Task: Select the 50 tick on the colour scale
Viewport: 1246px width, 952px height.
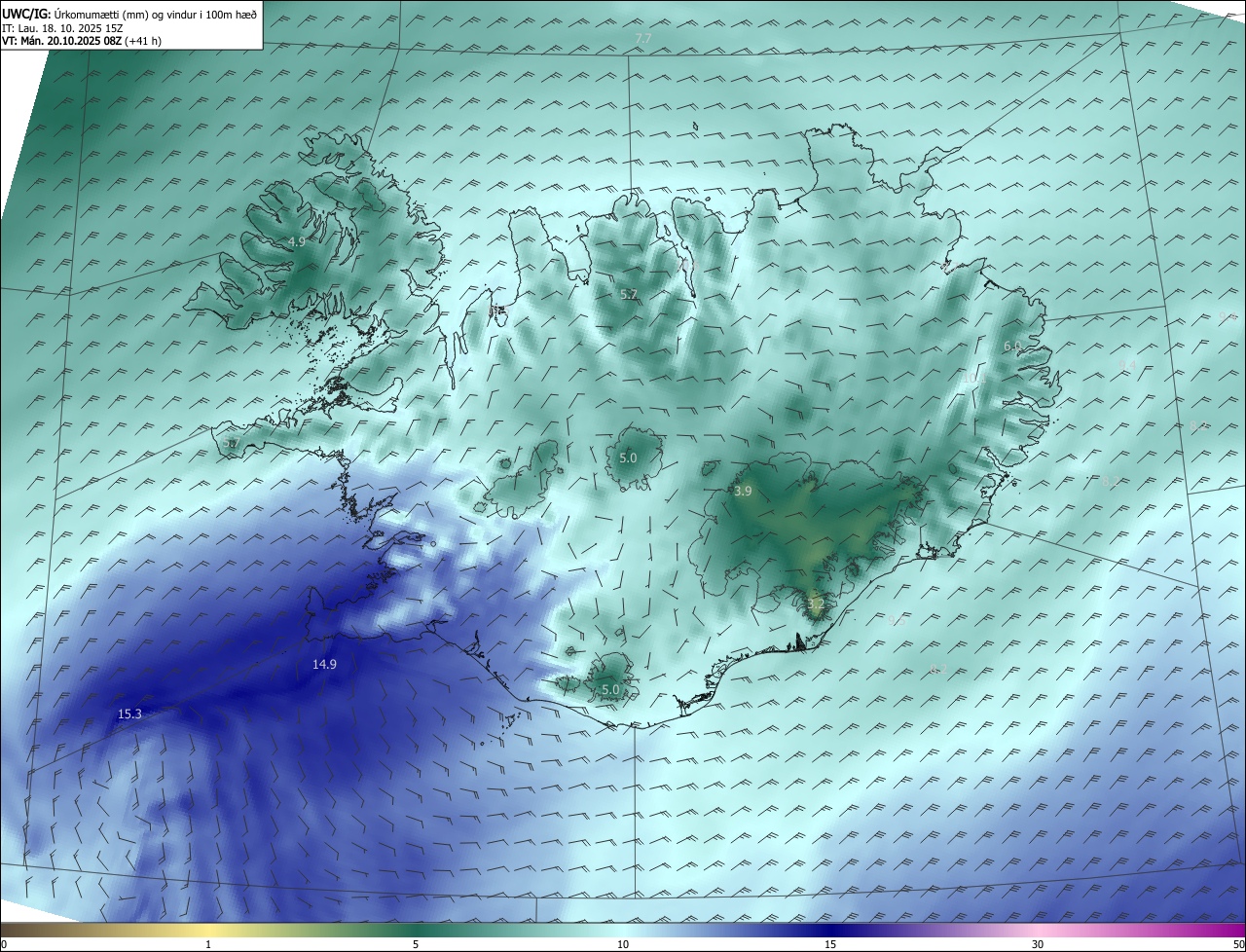Action: click(x=1238, y=944)
